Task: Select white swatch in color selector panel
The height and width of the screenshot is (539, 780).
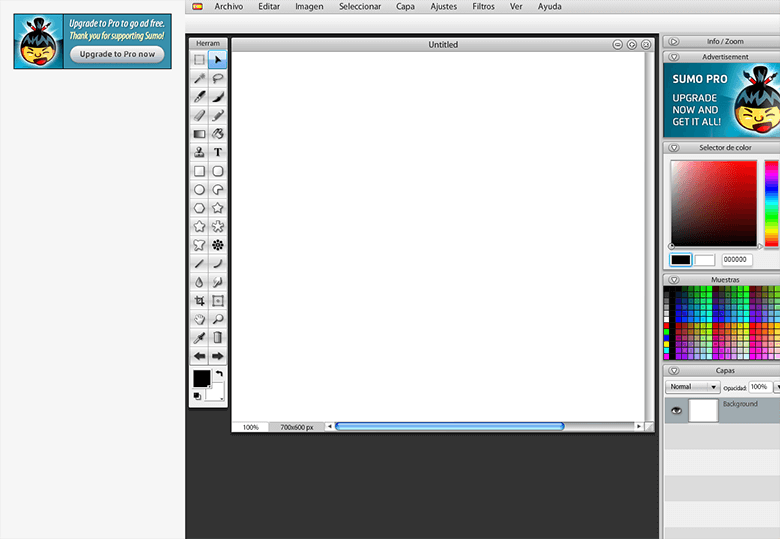Action: (x=704, y=260)
